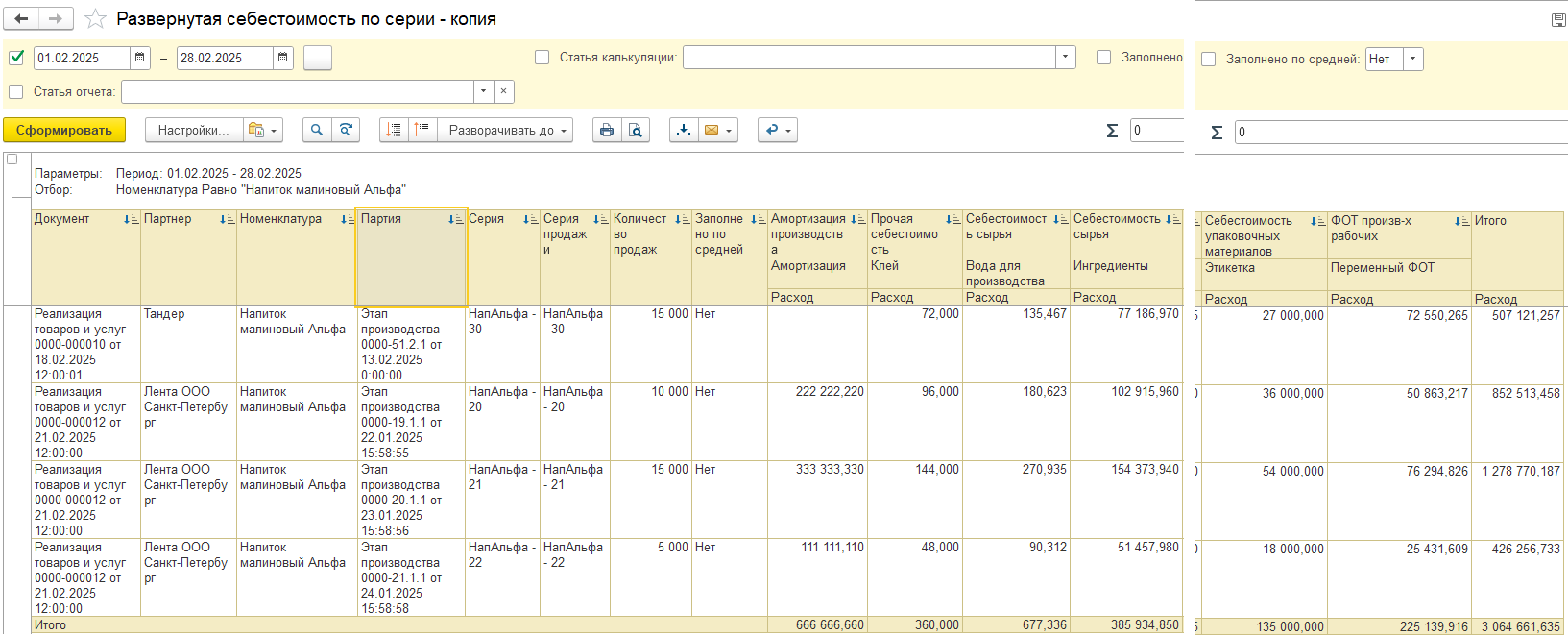Open calendar picker for end date 28.02.2025
This screenshot has height=636, width=1568.
pyautogui.click(x=283, y=58)
